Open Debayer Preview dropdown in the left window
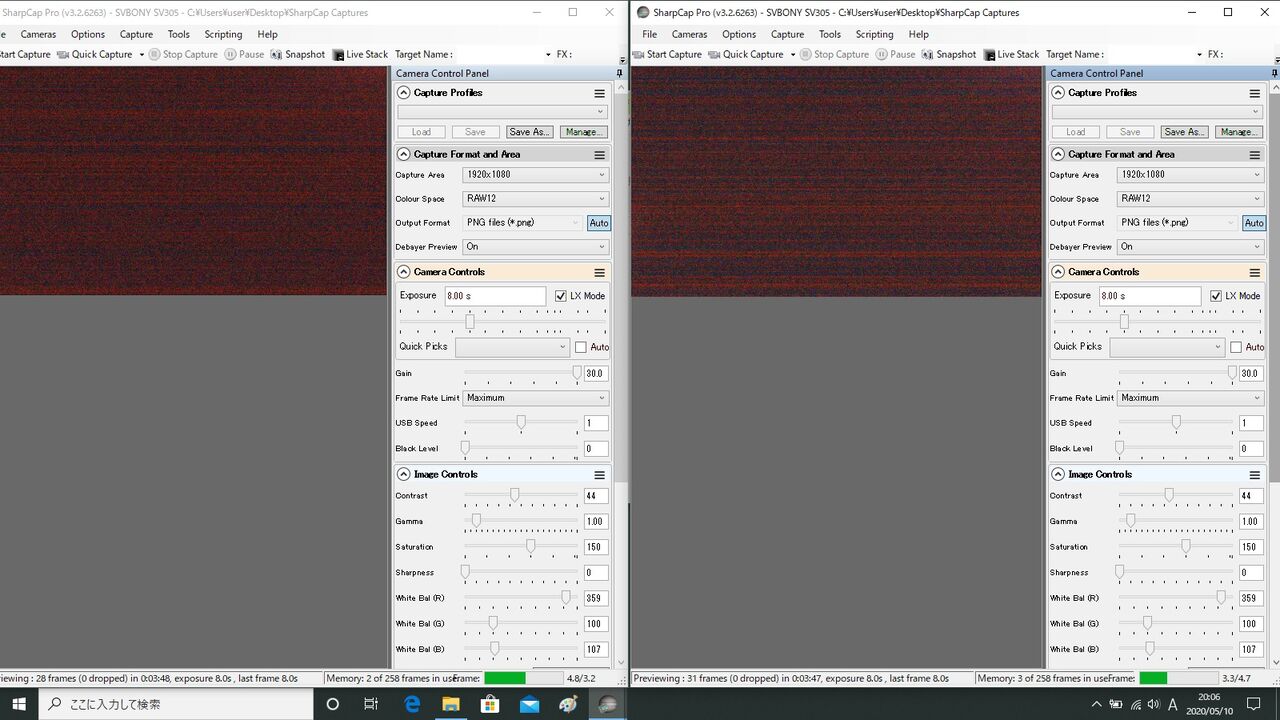Image resolution: width=1280 pixels, height=720 pixels. click(535, 247)
